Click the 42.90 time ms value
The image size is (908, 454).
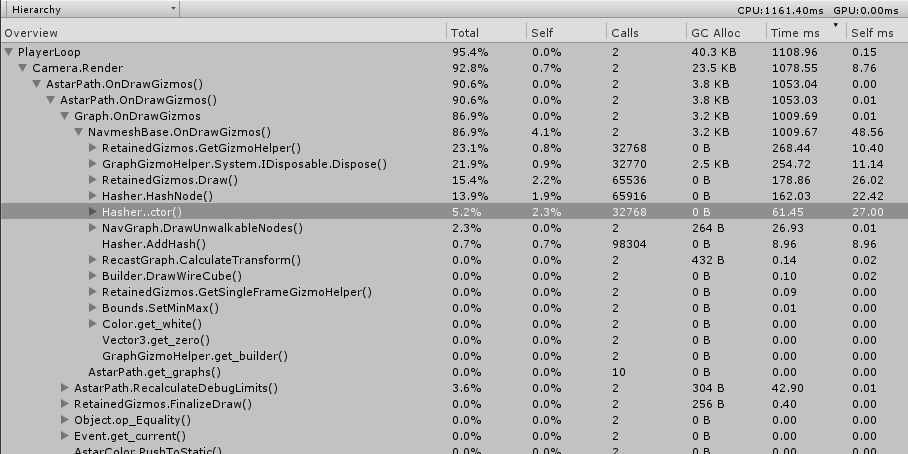click(788, 388)
